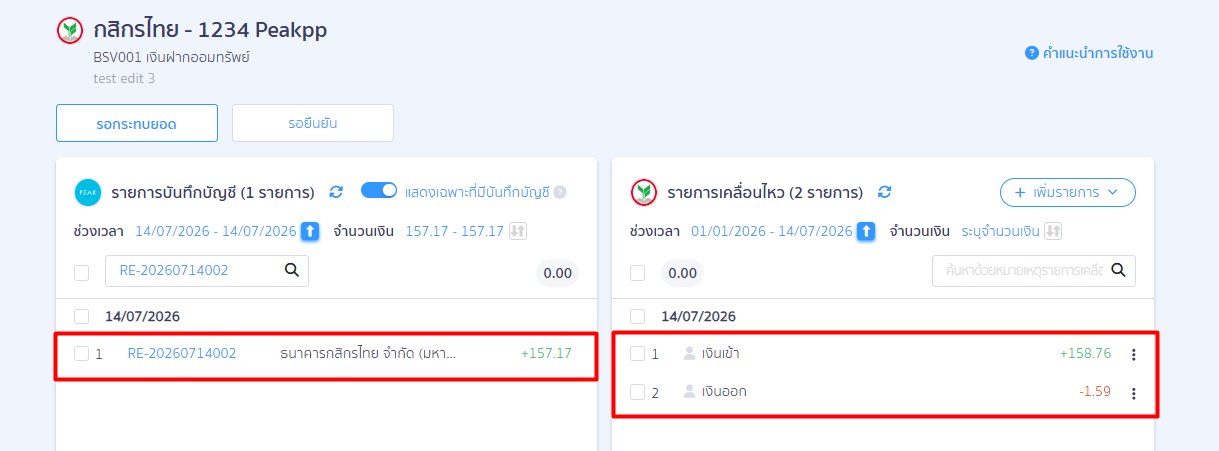Image resolution: width=1219 pixels, height=451 pixels.
Task: Click the magnifier icon in RE-20260714002 search
Action: (x=291, y=270)
